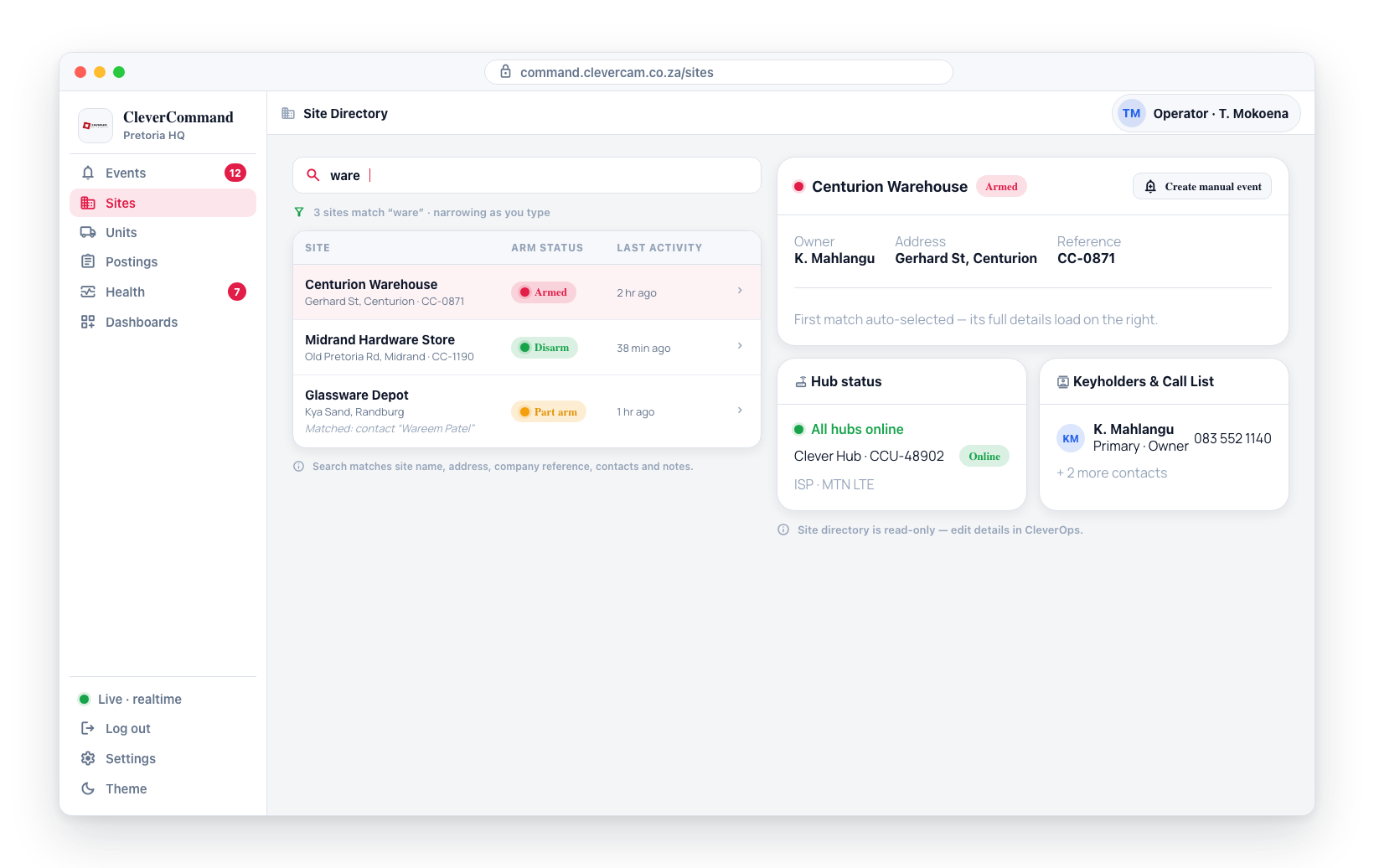Click the LAST ACTIVITY column header
The image size is (1374, 868).
659,248
